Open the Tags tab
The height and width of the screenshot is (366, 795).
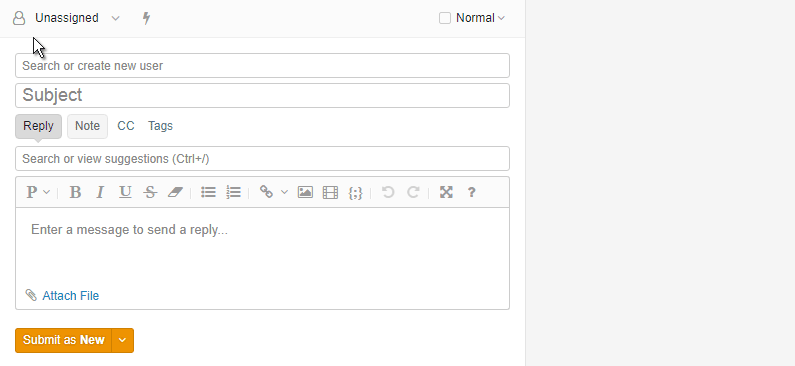click(160, 126)
